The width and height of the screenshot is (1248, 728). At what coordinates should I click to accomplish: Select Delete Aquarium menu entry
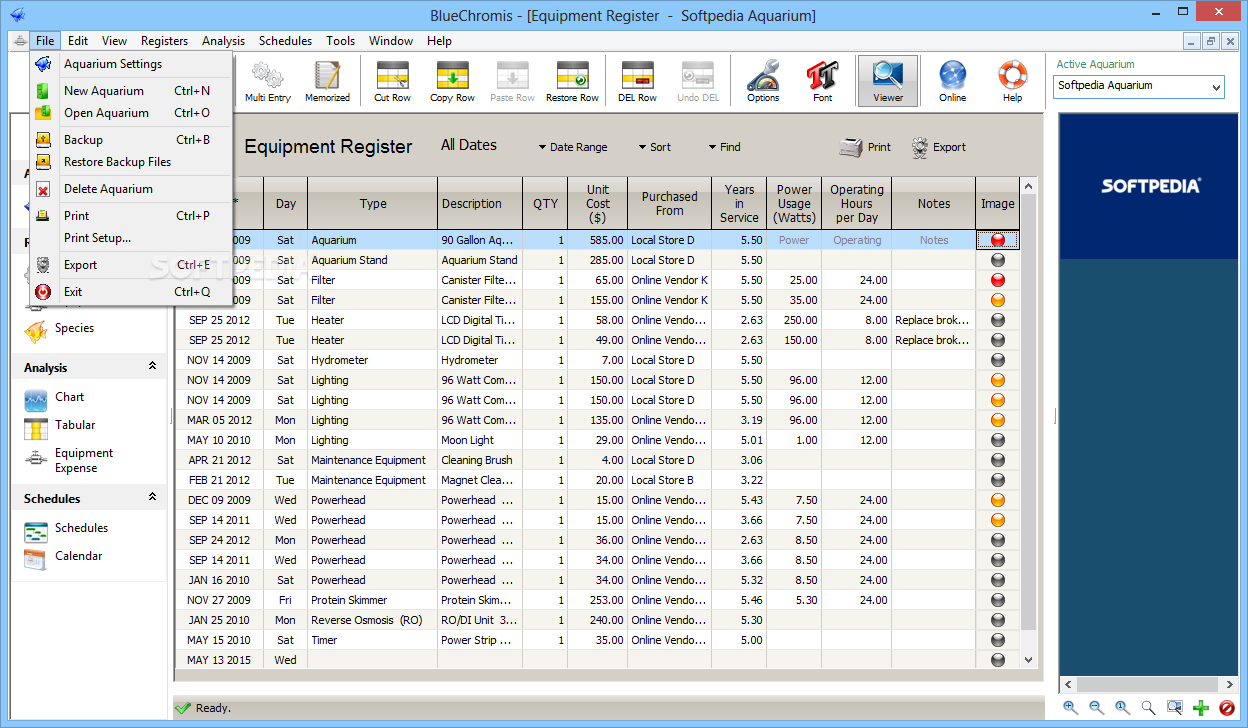pyautogui.click(x=131, y=189)
